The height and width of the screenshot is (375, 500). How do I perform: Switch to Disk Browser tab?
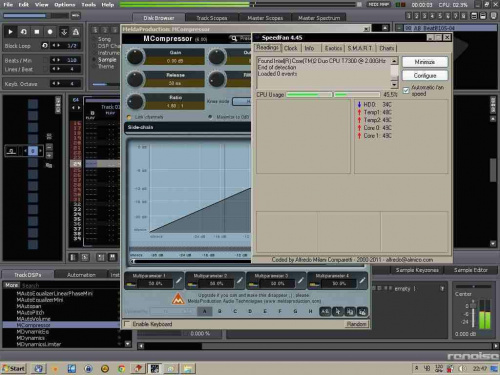[x=159, y=18]
